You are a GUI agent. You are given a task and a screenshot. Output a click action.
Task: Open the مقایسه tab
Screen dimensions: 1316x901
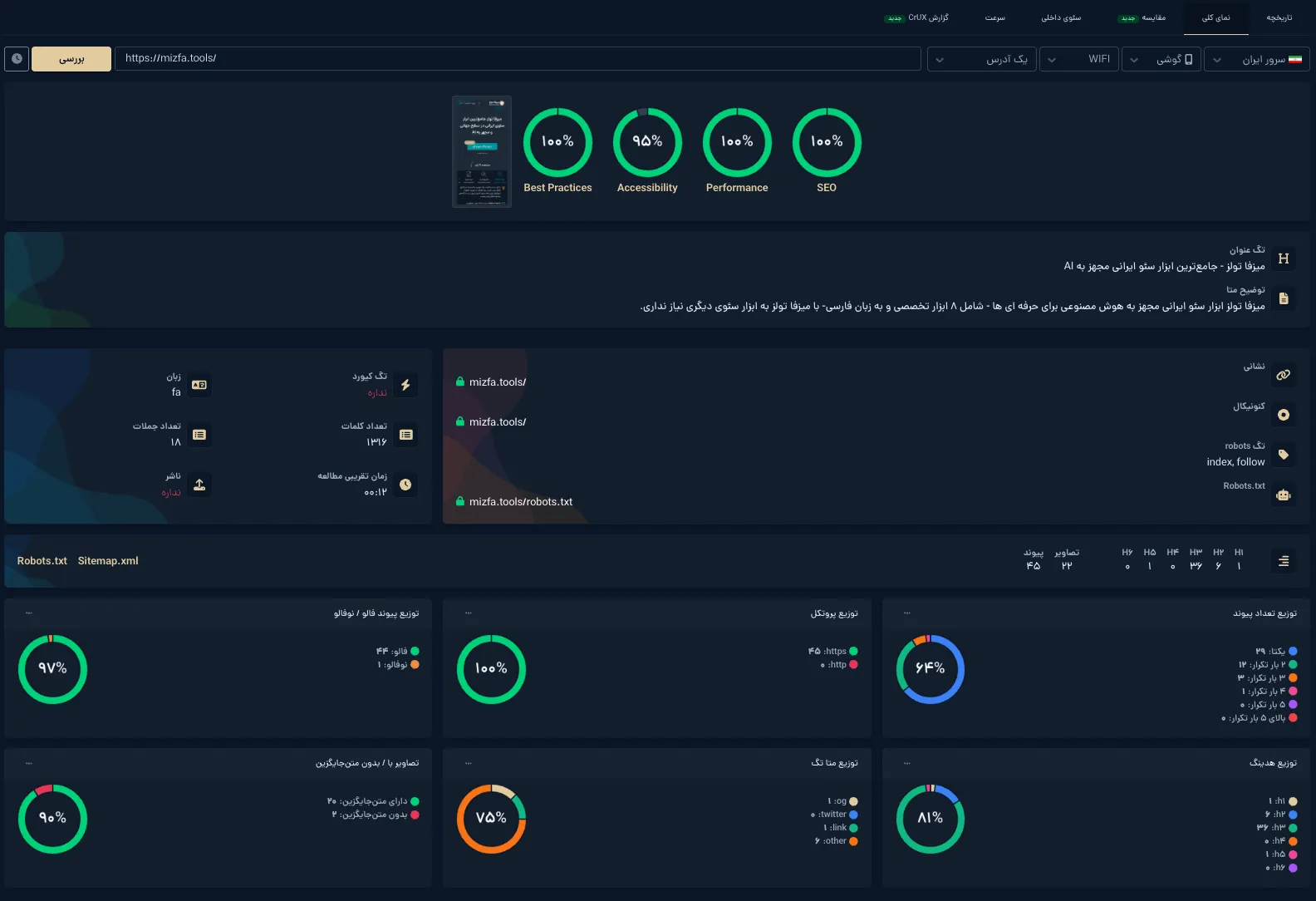click(x=1143, y=17)
